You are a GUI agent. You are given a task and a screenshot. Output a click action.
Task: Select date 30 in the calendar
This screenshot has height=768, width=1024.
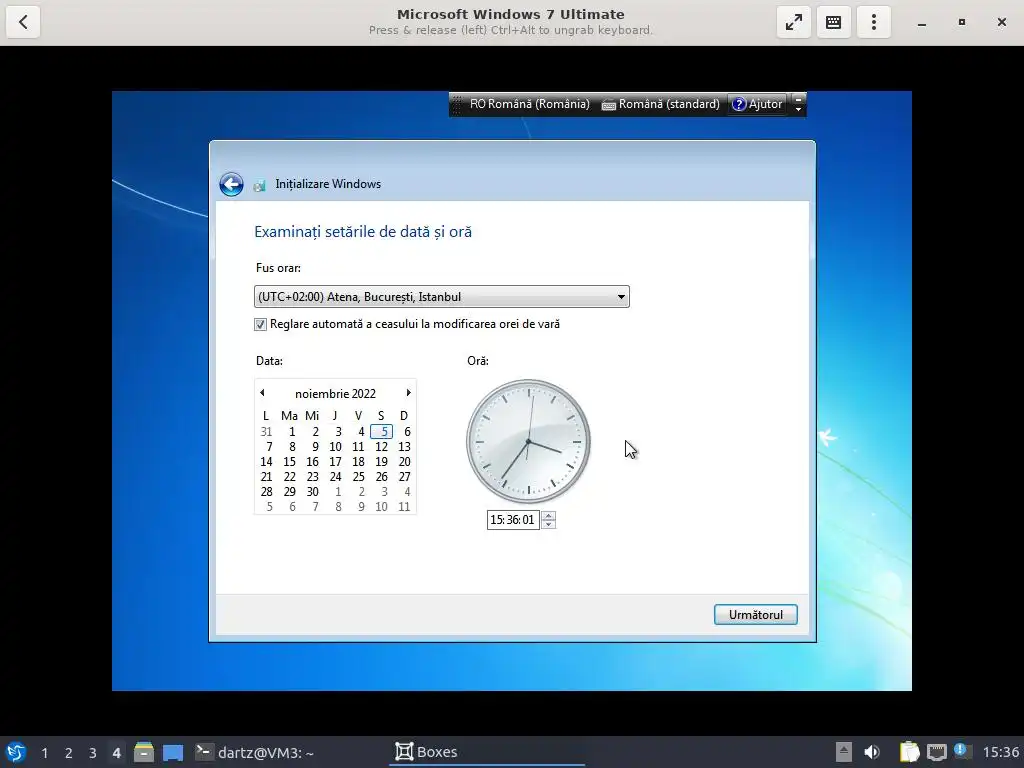point(312,492)
